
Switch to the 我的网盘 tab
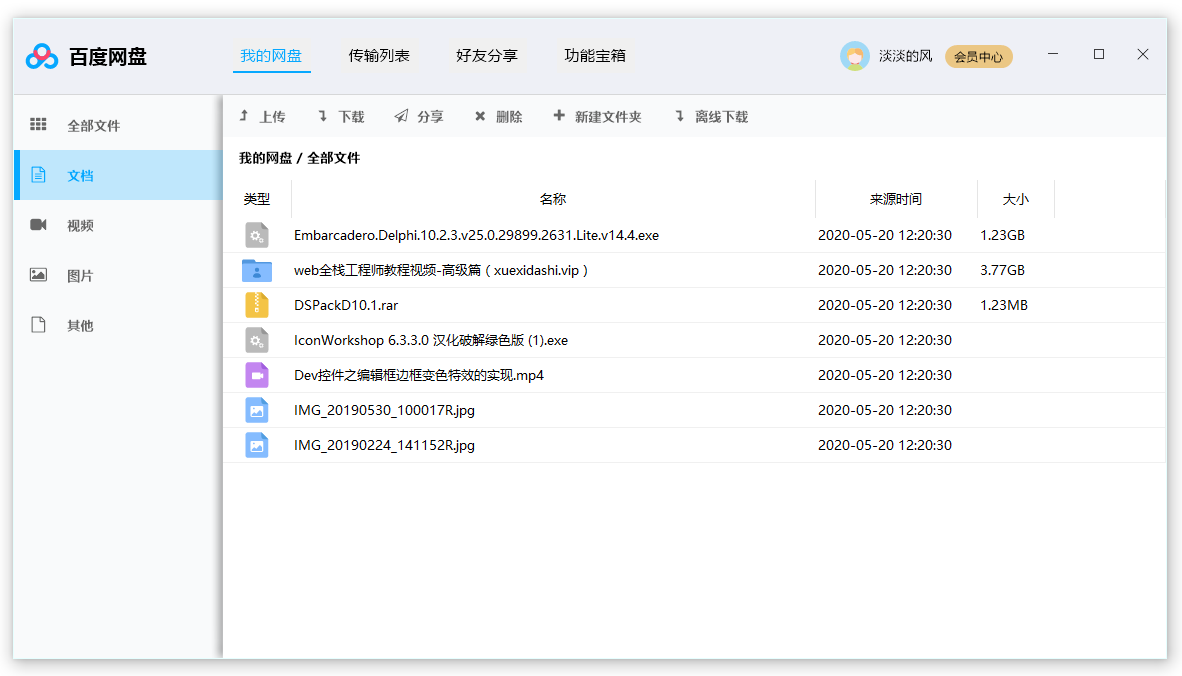271,56
